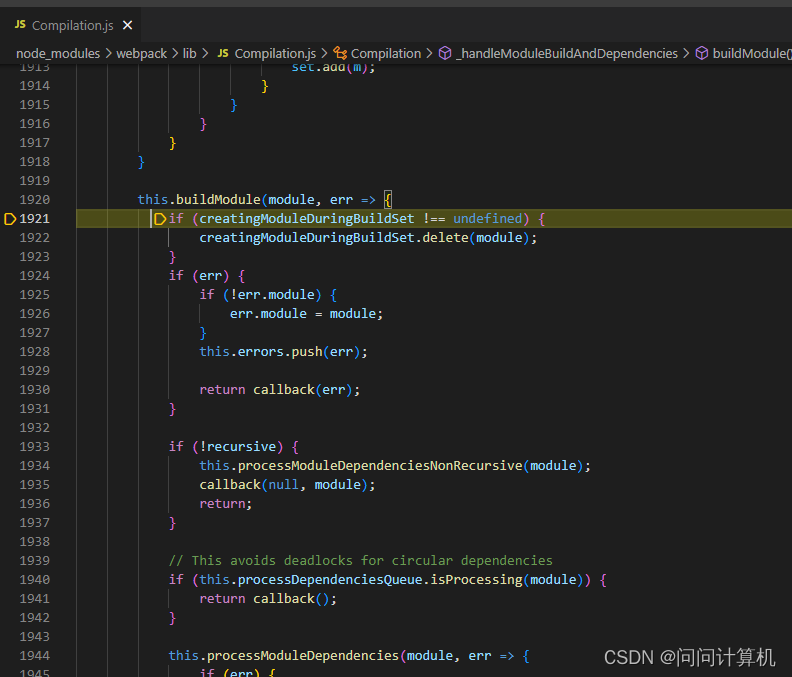792x677 pixels.
Task: Click 'return;' statement on line 1936
Action: point(226,504)
